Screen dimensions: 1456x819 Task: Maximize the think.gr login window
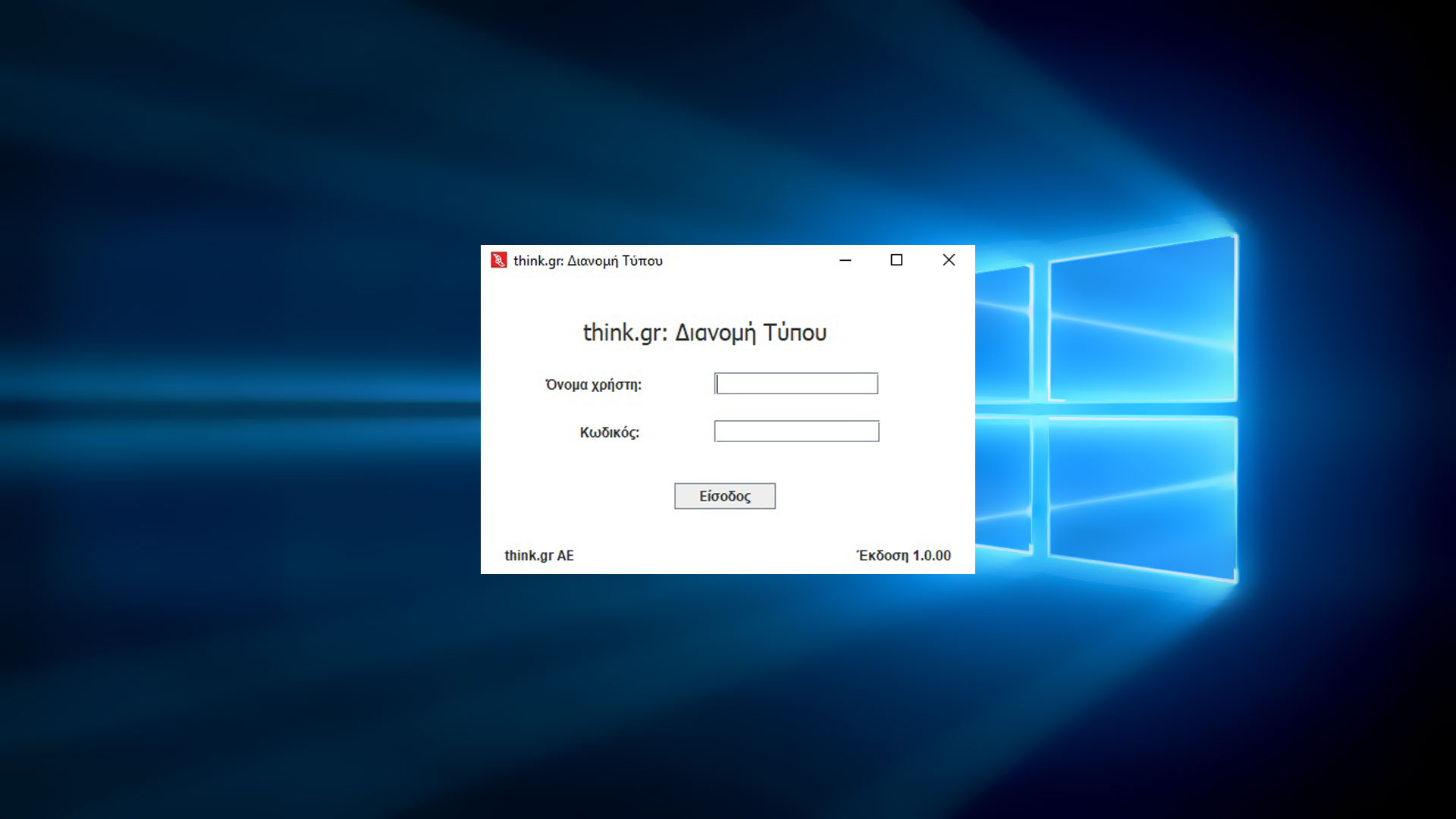point(896,260)
